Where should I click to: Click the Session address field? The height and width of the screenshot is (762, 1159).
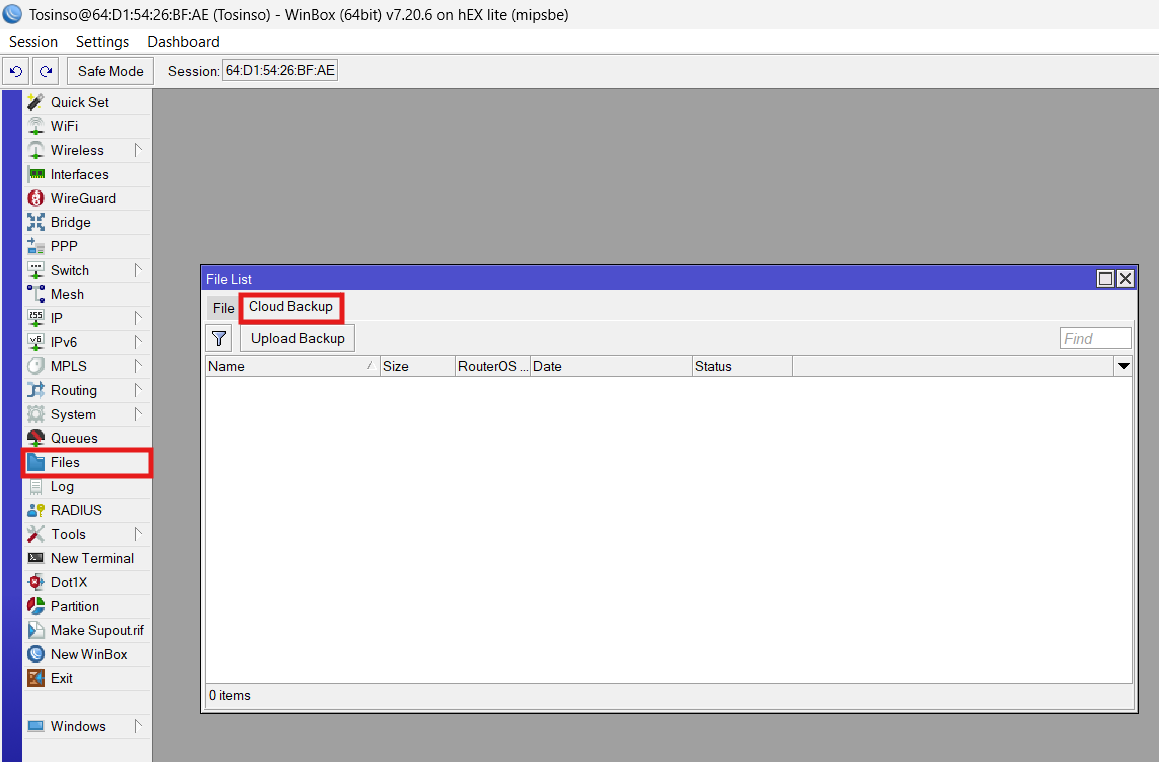point(280,71)
